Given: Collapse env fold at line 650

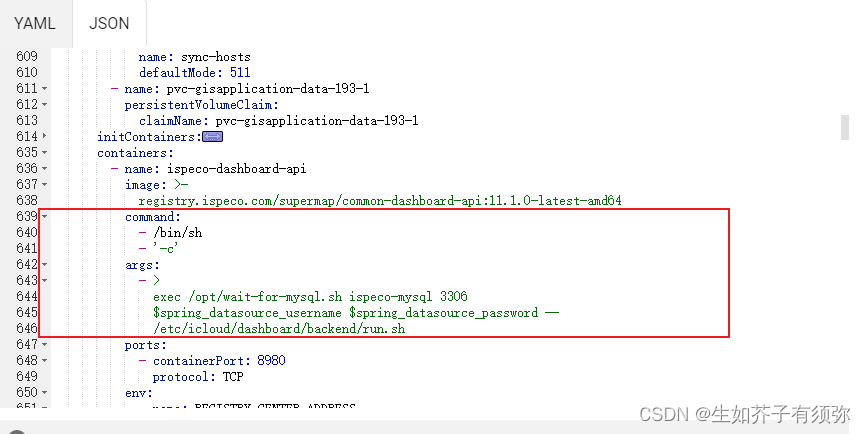Looking at the screenshot, I should pos(44,393).
